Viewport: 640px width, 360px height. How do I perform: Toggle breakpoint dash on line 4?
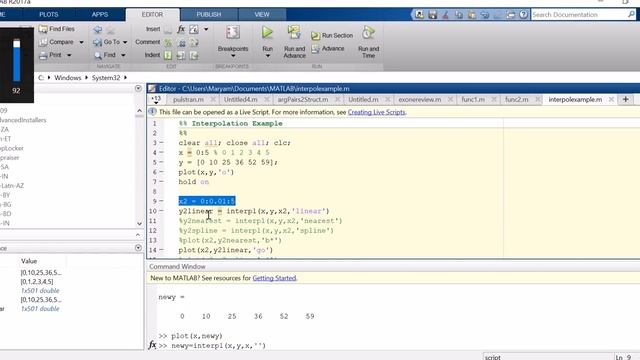pos(162,152)
